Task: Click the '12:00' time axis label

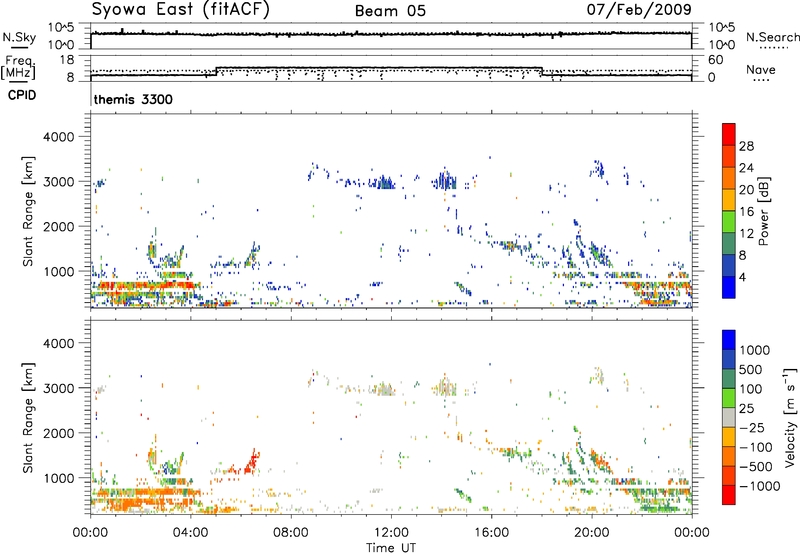Action: [x=391, y=533]
